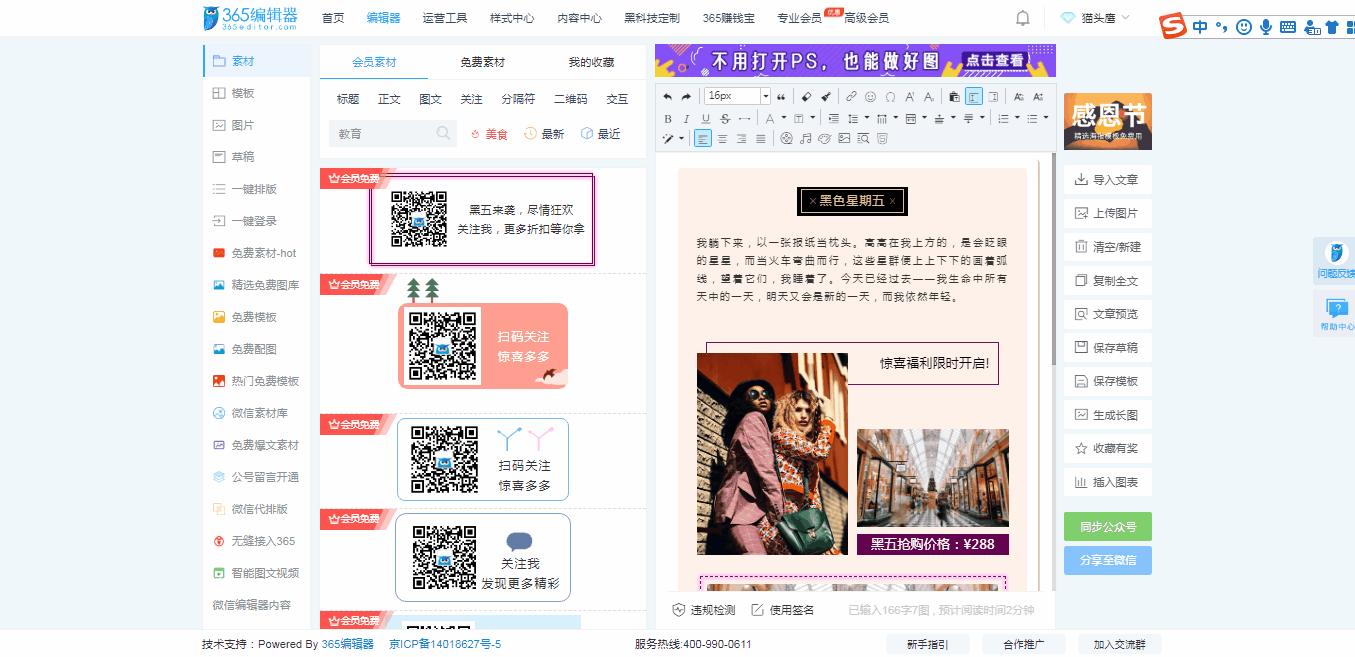Image resolution: width=1355 pixels, height=657 pixels.
Task: Select the undo icon in the editor toolbar
Action: 667,96
